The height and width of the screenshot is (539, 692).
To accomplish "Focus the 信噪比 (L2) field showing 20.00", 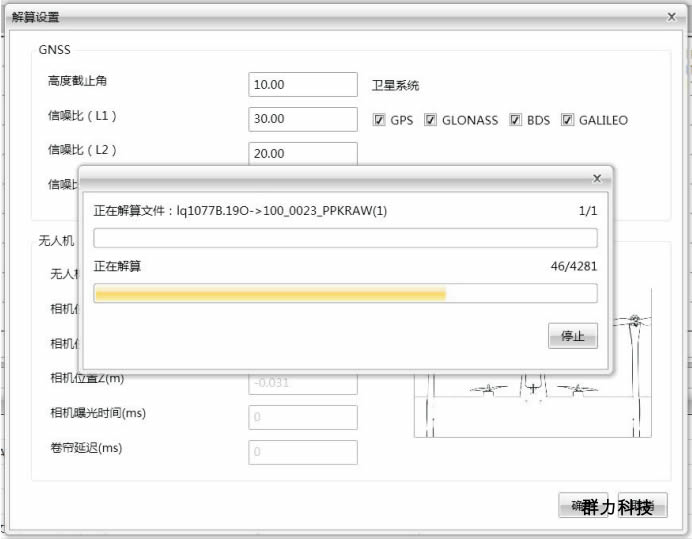I will [x=302, y=153].
